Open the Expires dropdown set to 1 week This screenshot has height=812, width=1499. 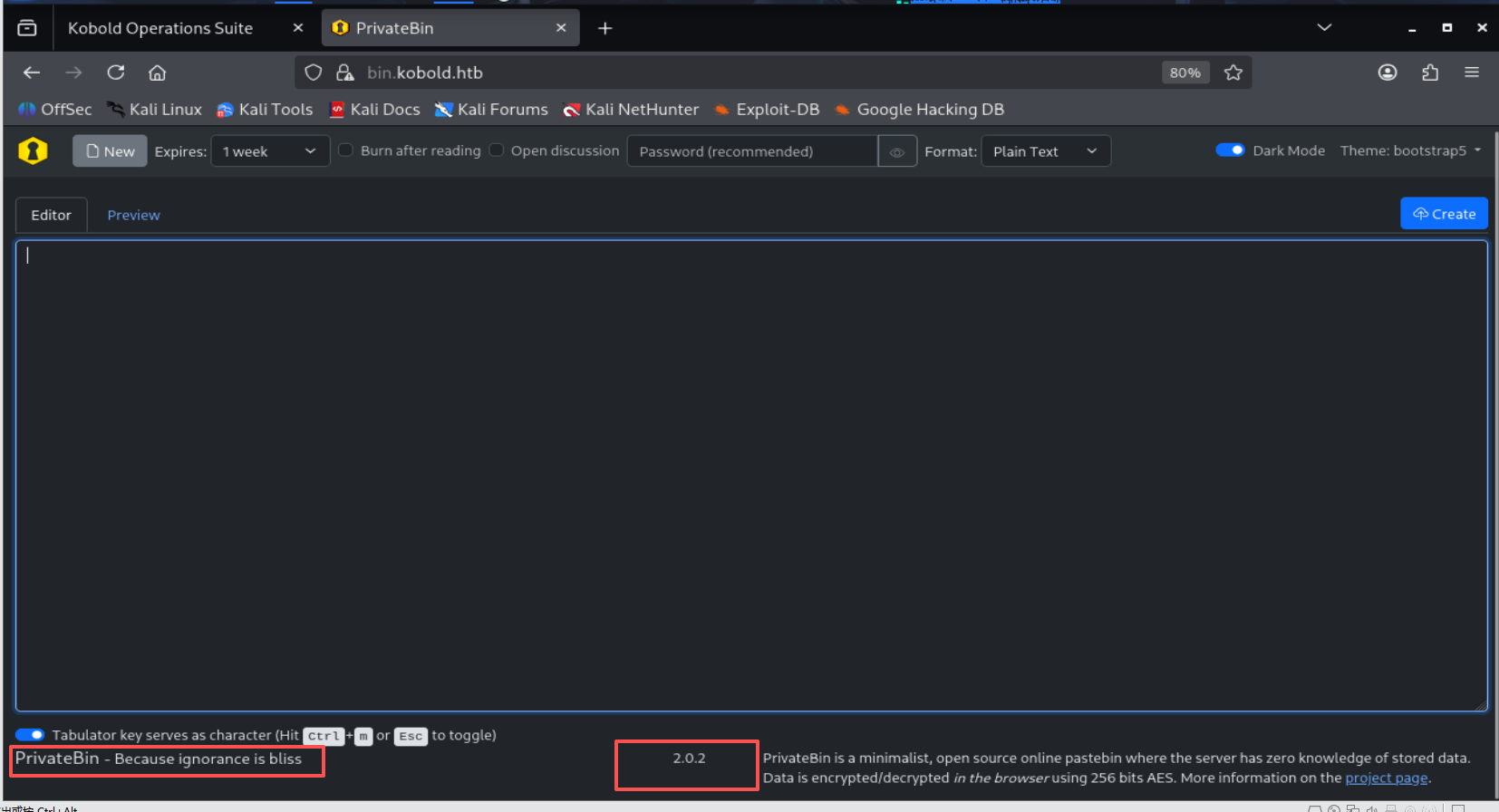(270, 151)
